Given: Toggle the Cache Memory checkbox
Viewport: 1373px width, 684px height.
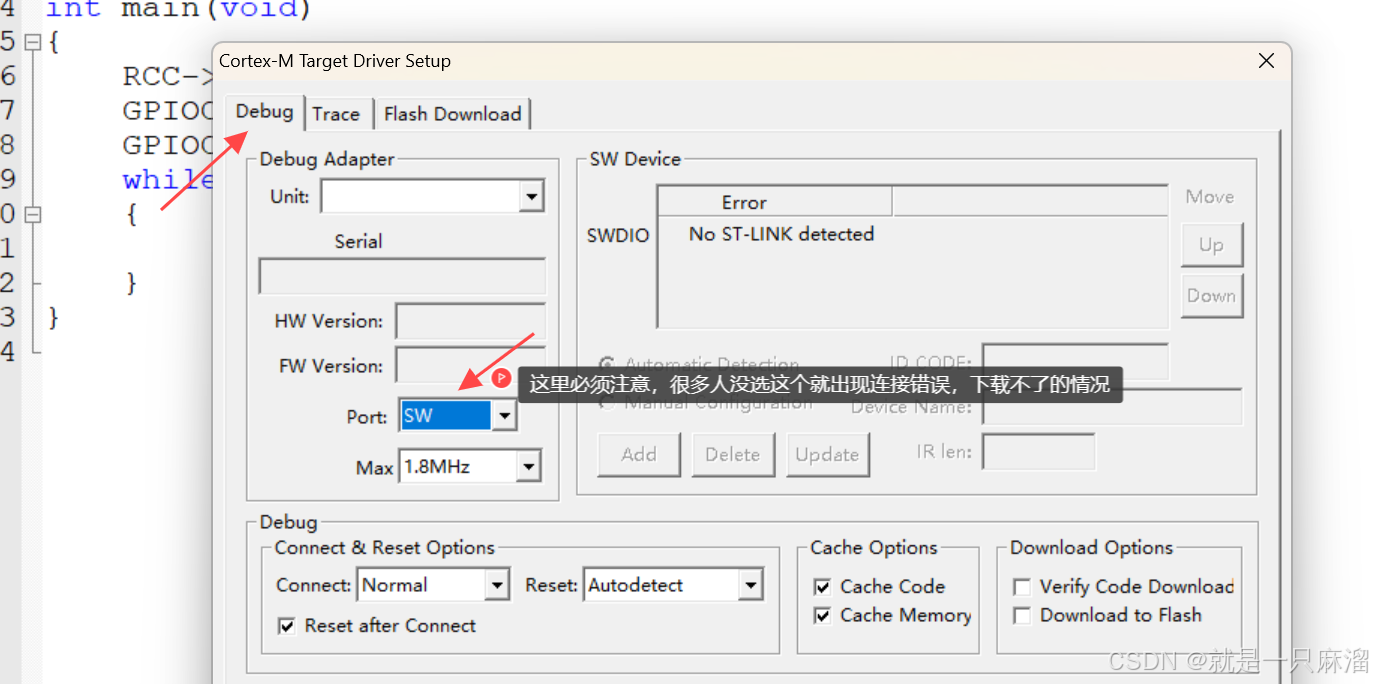Looking at the screenshot, I should coord(822,616).
